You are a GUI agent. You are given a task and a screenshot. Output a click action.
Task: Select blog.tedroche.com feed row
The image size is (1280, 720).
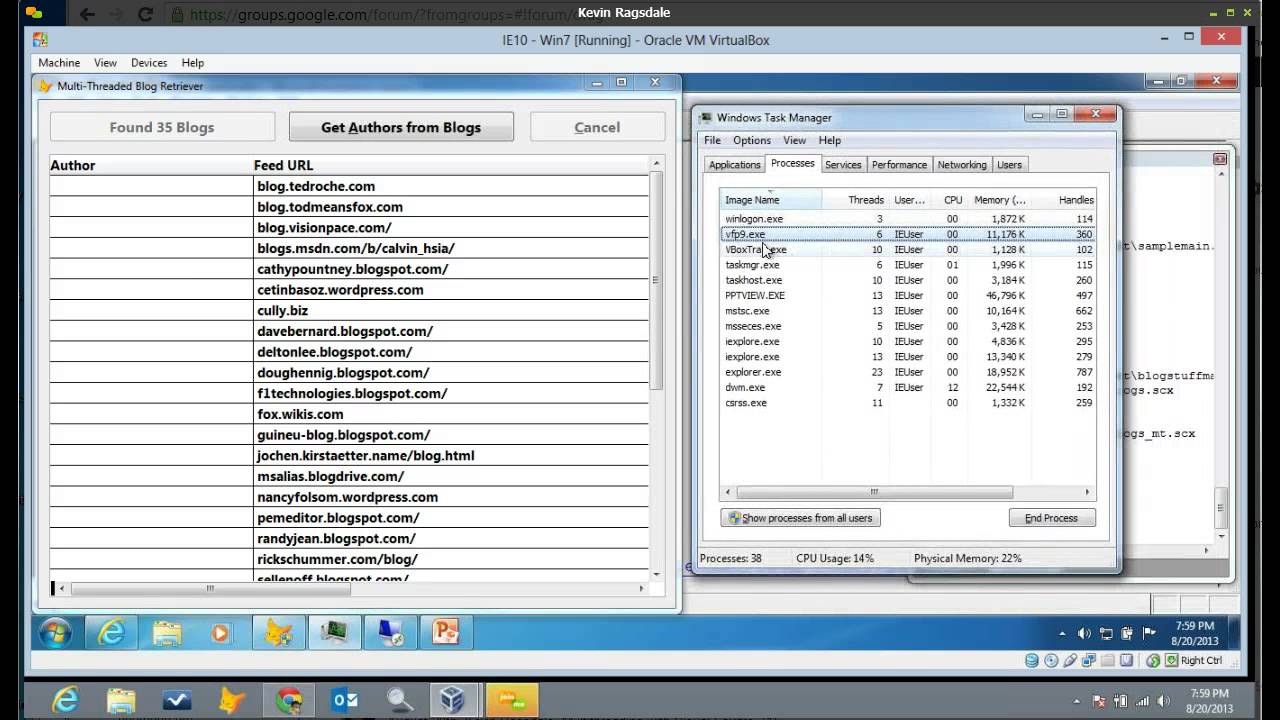[349, 186]
